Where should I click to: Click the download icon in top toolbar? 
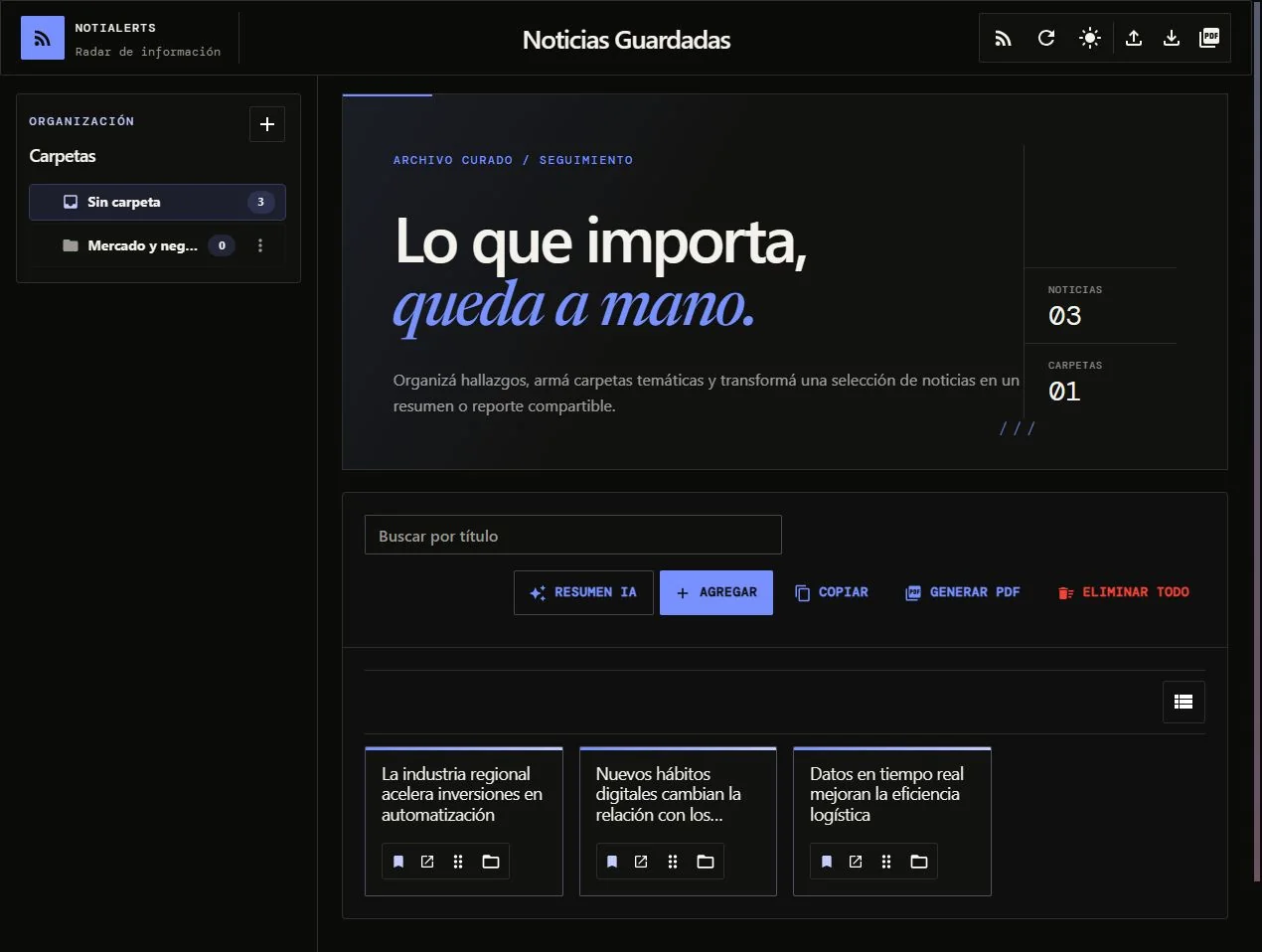(x=1172, y=38)
